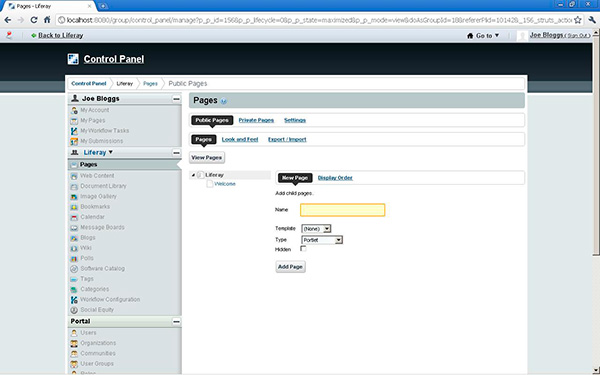Open the Go to menu
600x375 pixels.
[x=483, y=36]
